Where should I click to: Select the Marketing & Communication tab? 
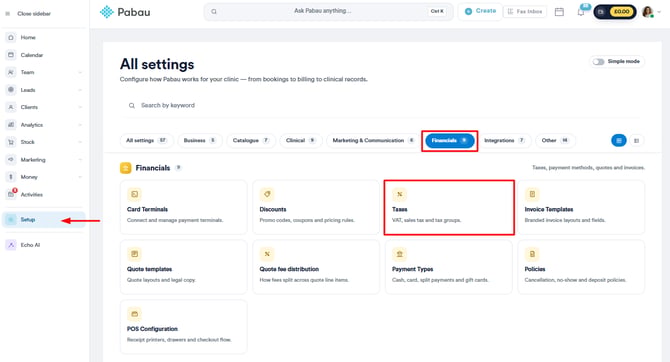[373, 140]
